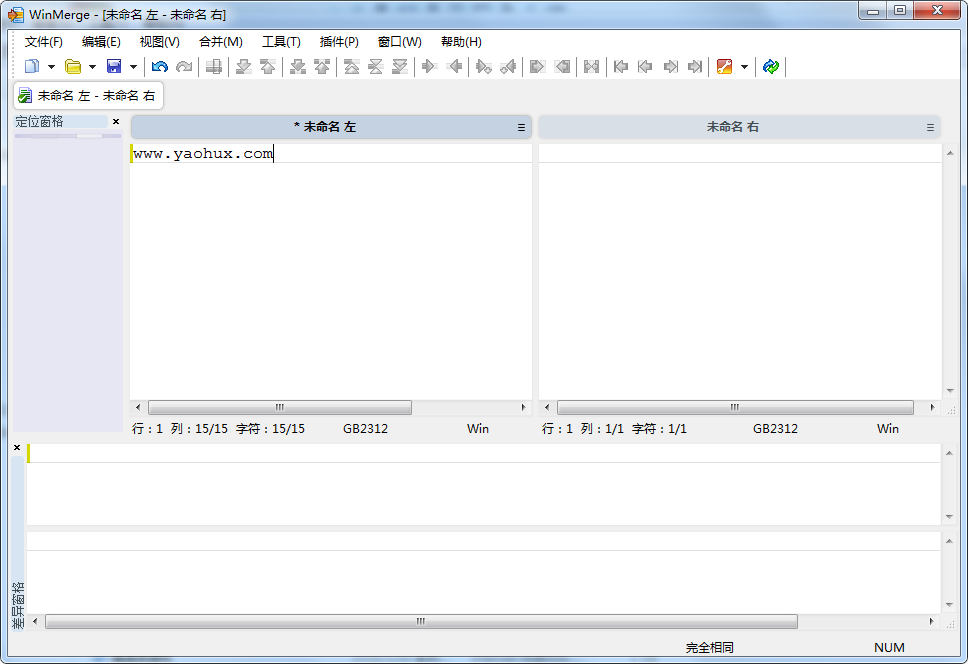Image resolution: width=968 pixels, height=664 pixels.
Task: Expand the New document dropdown arrow
Action: 51,67
